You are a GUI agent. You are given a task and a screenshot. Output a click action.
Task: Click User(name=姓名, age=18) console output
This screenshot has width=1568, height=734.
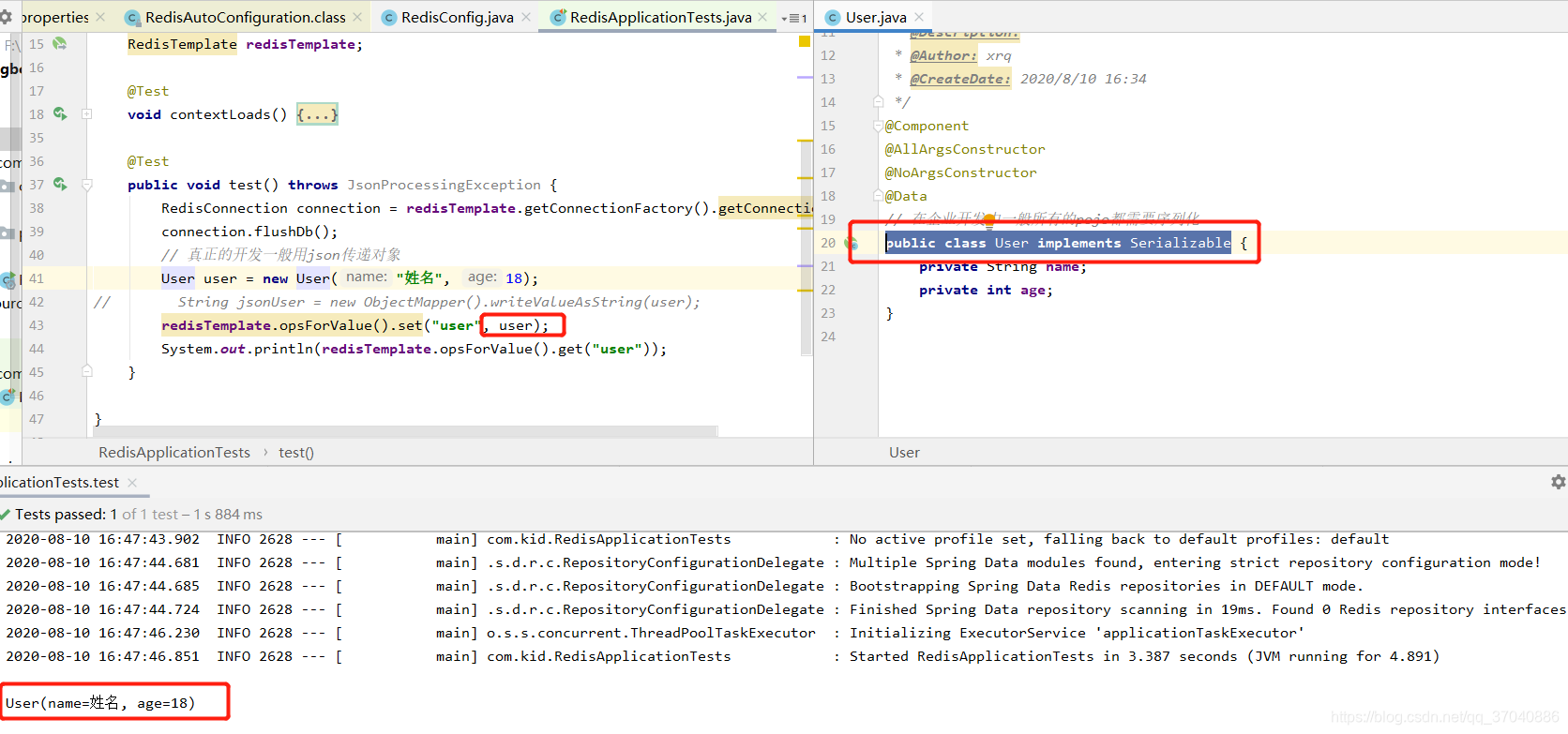click(x=100, y=702)
